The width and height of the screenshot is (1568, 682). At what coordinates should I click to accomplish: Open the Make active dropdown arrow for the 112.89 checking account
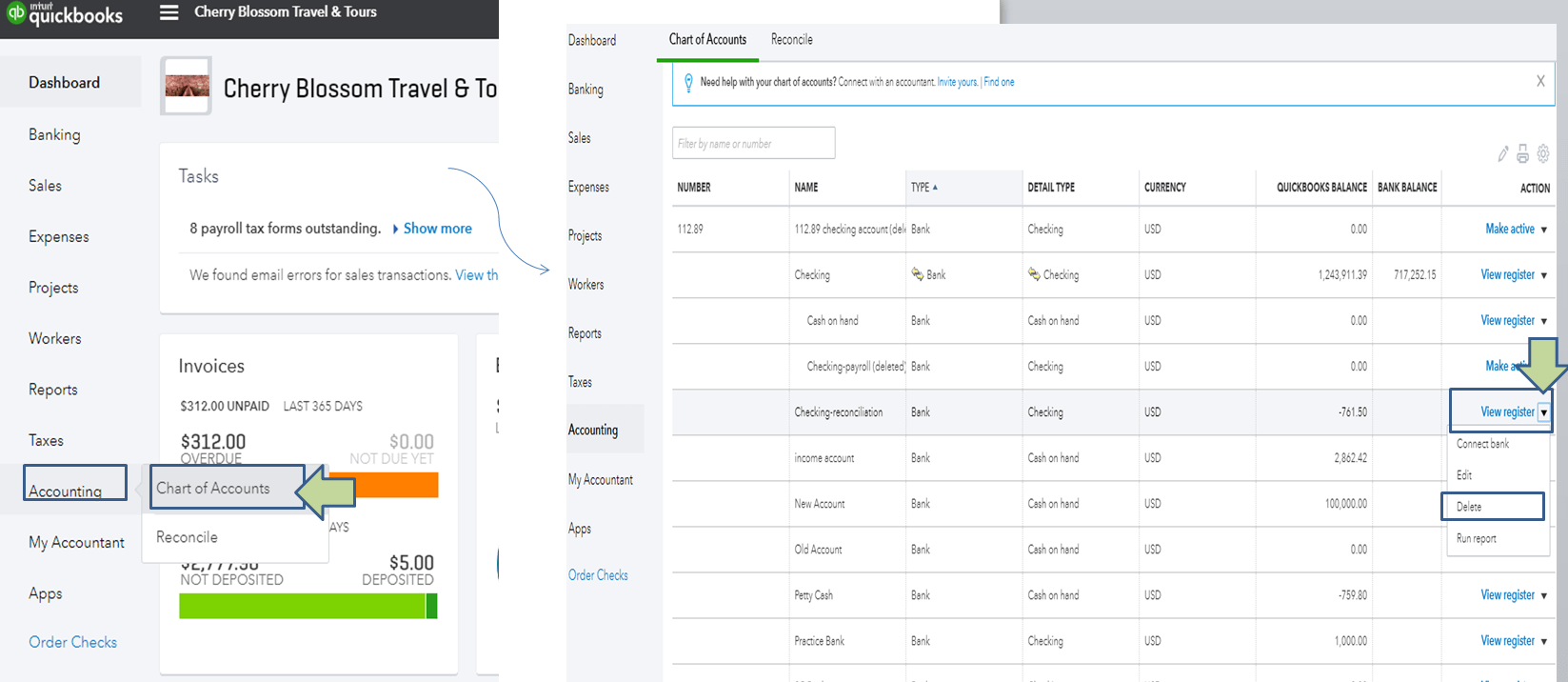click(x=1543, y=230)
